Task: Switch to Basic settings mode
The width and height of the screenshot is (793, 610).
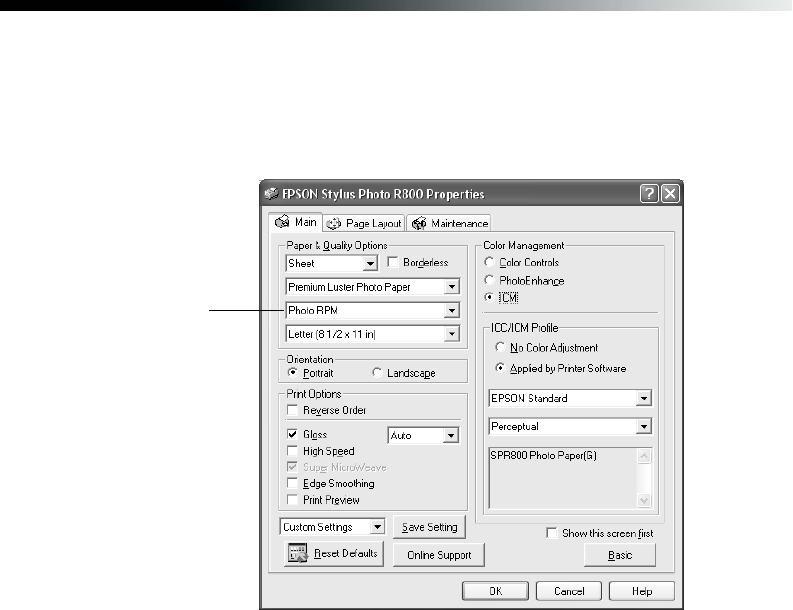Action: click(x=620, y=555)
